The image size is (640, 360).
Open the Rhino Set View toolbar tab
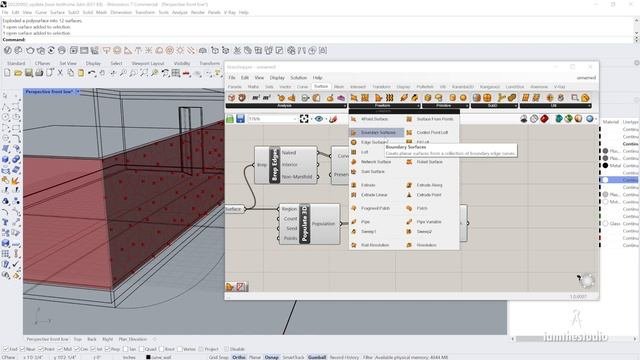tap(68, 64)
